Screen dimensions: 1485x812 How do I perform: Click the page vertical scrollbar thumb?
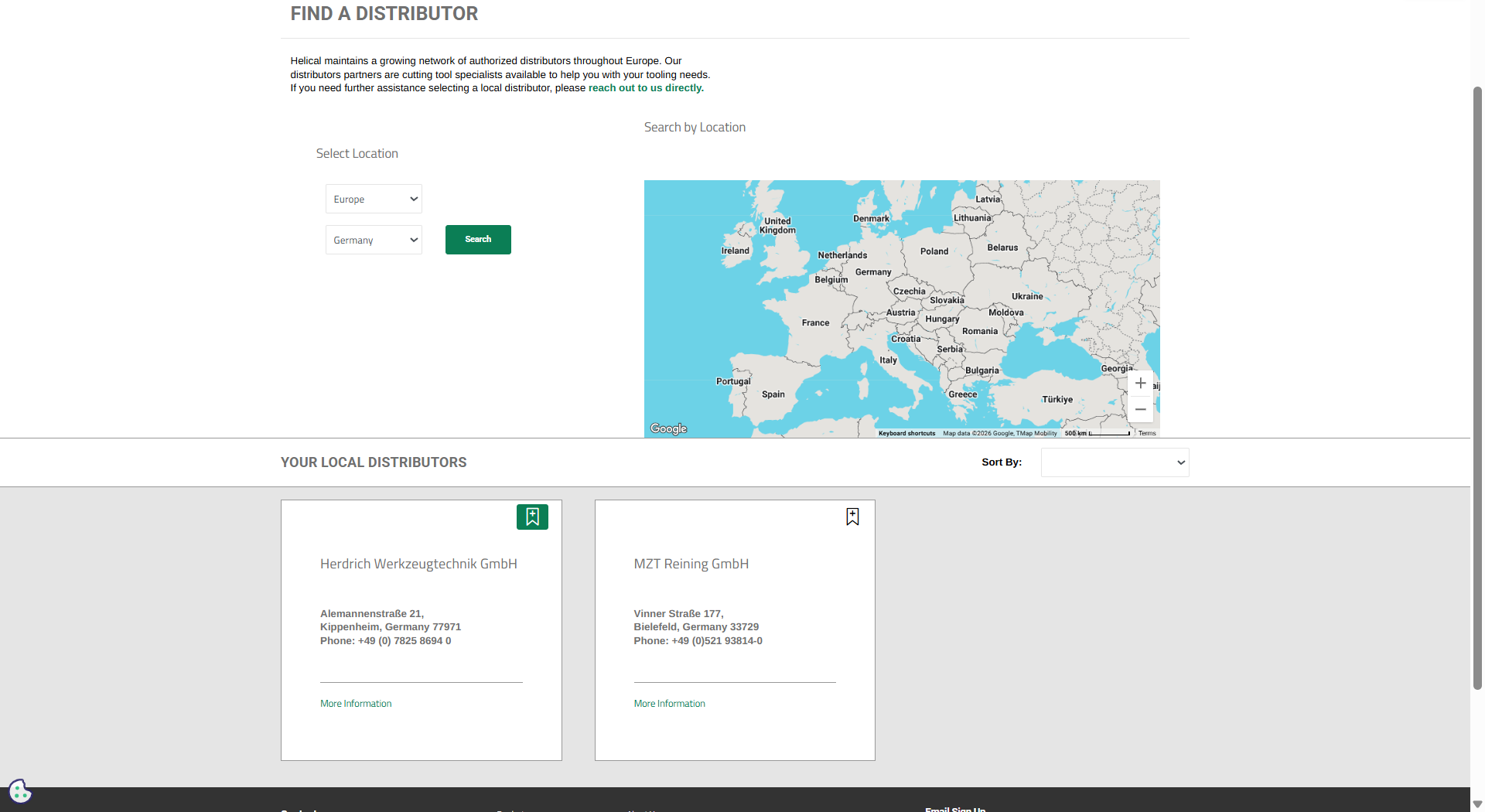(1477, 387)
